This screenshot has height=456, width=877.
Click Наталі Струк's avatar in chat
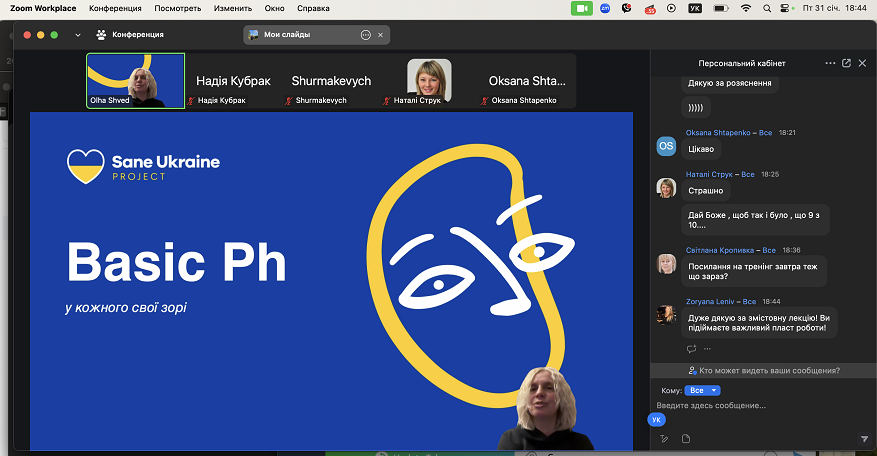(x=666, y=188)
